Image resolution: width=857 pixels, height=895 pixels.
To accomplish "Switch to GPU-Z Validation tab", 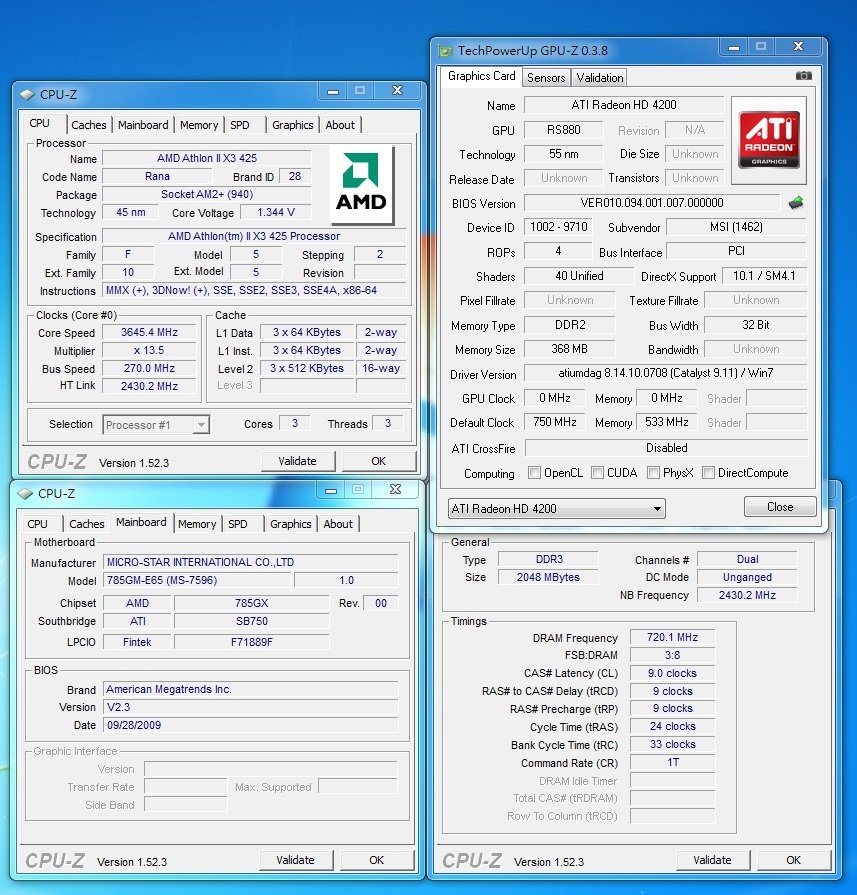I will tap(600, 78).
